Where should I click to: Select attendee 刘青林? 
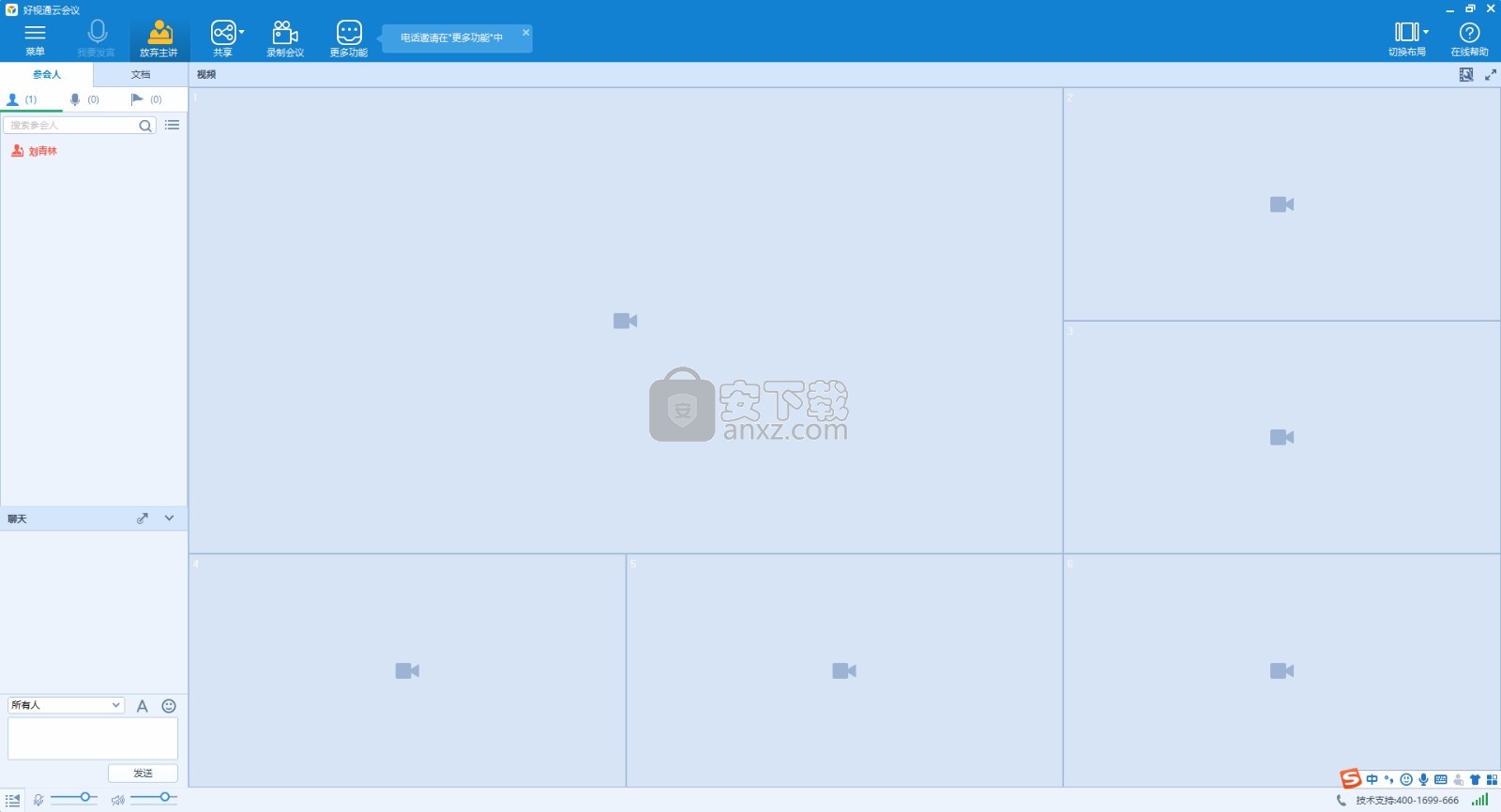[x=34, y=151]
